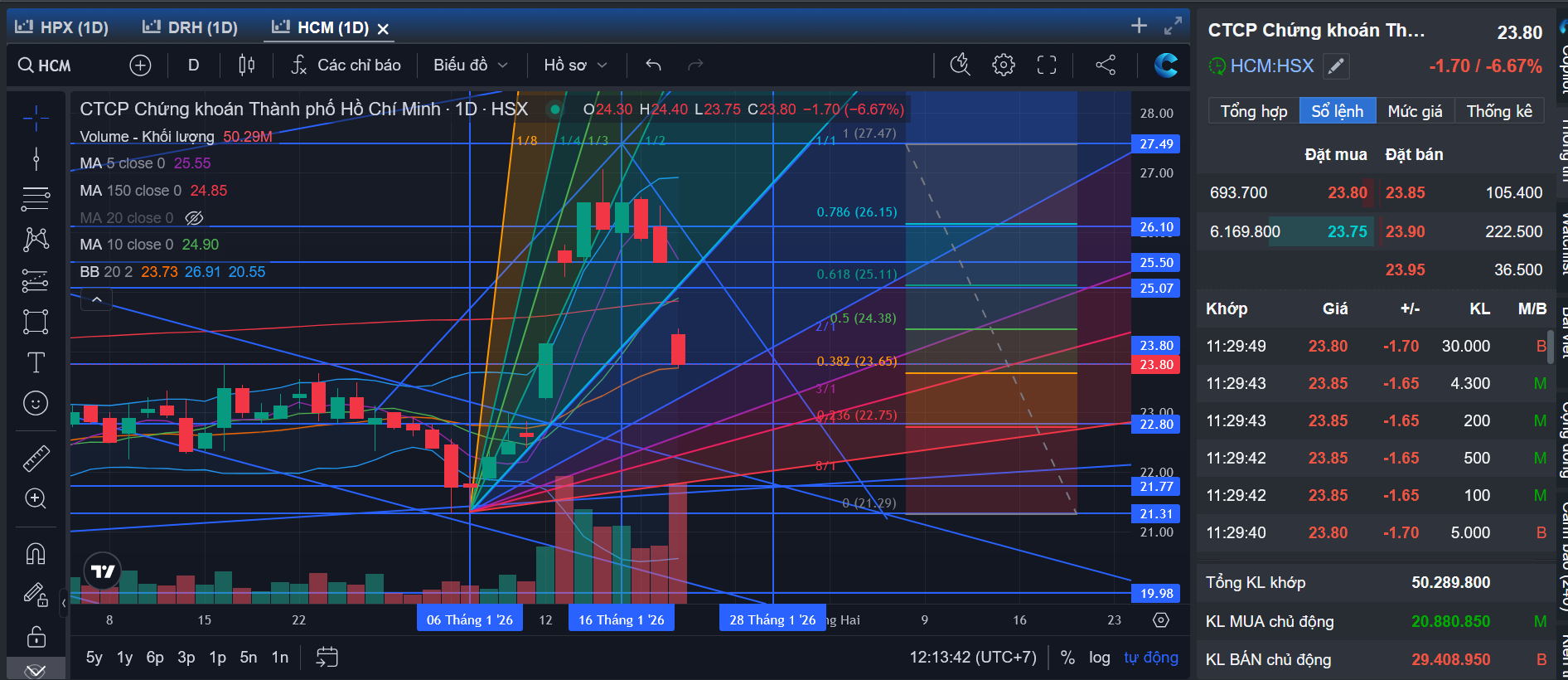Collapse the indicator legend chevron
Viewport: 1568px width, 680px height.
(x=97, y=299)
